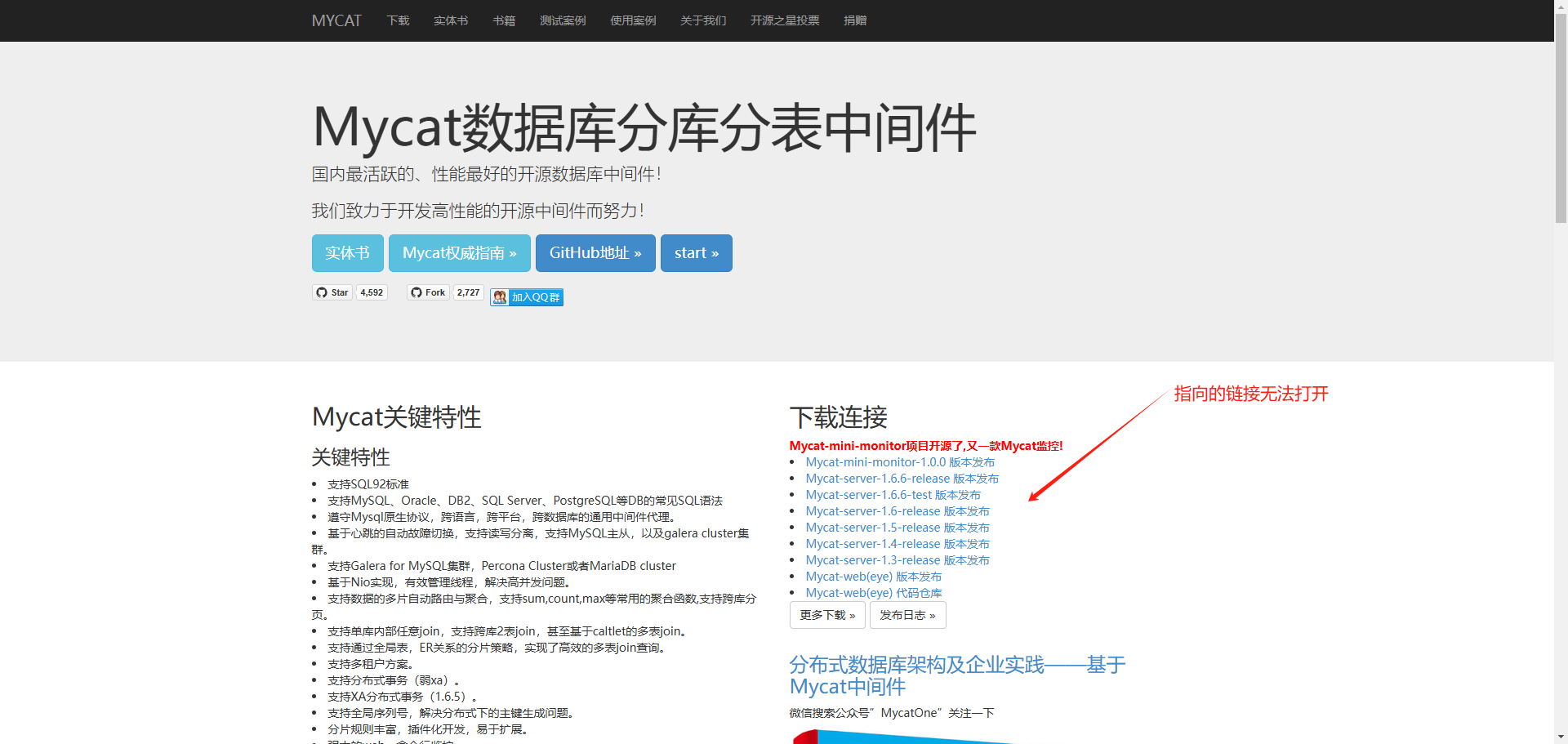Click the 微信搜索公众号 MycatOne text

[x=892, y=713]
